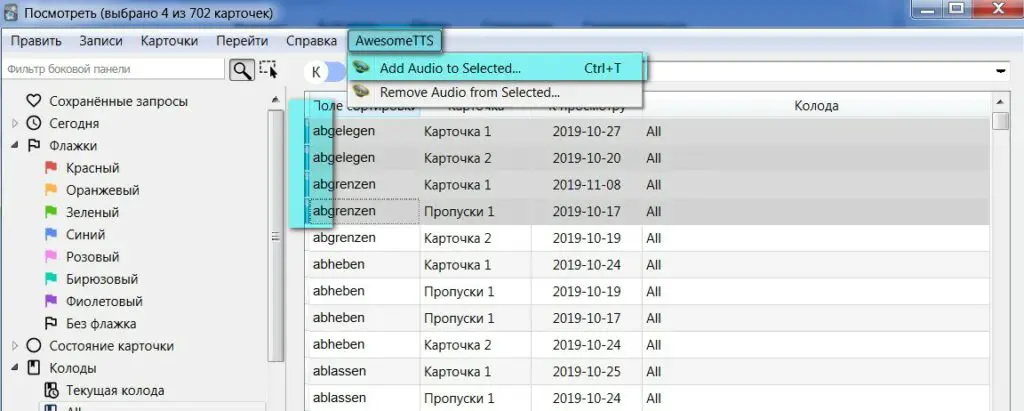The height and width of the screenshot is (411, 1024).
Task: Collapse the Колоды tree node
Action: 15,368
